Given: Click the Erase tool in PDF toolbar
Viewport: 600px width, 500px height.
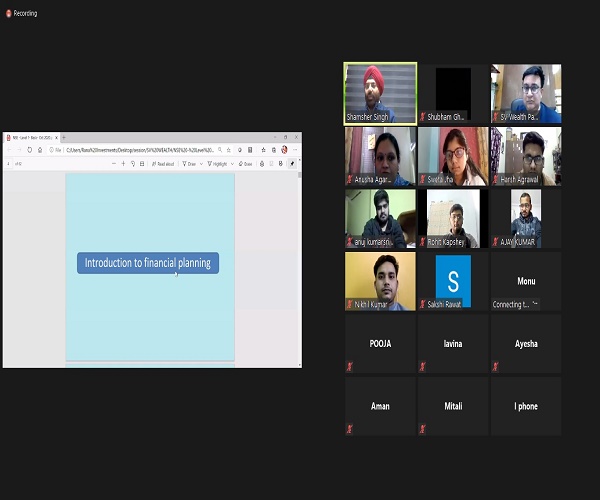Looking at the screenshot, I should pyautogui.click(x=245, y=164).
